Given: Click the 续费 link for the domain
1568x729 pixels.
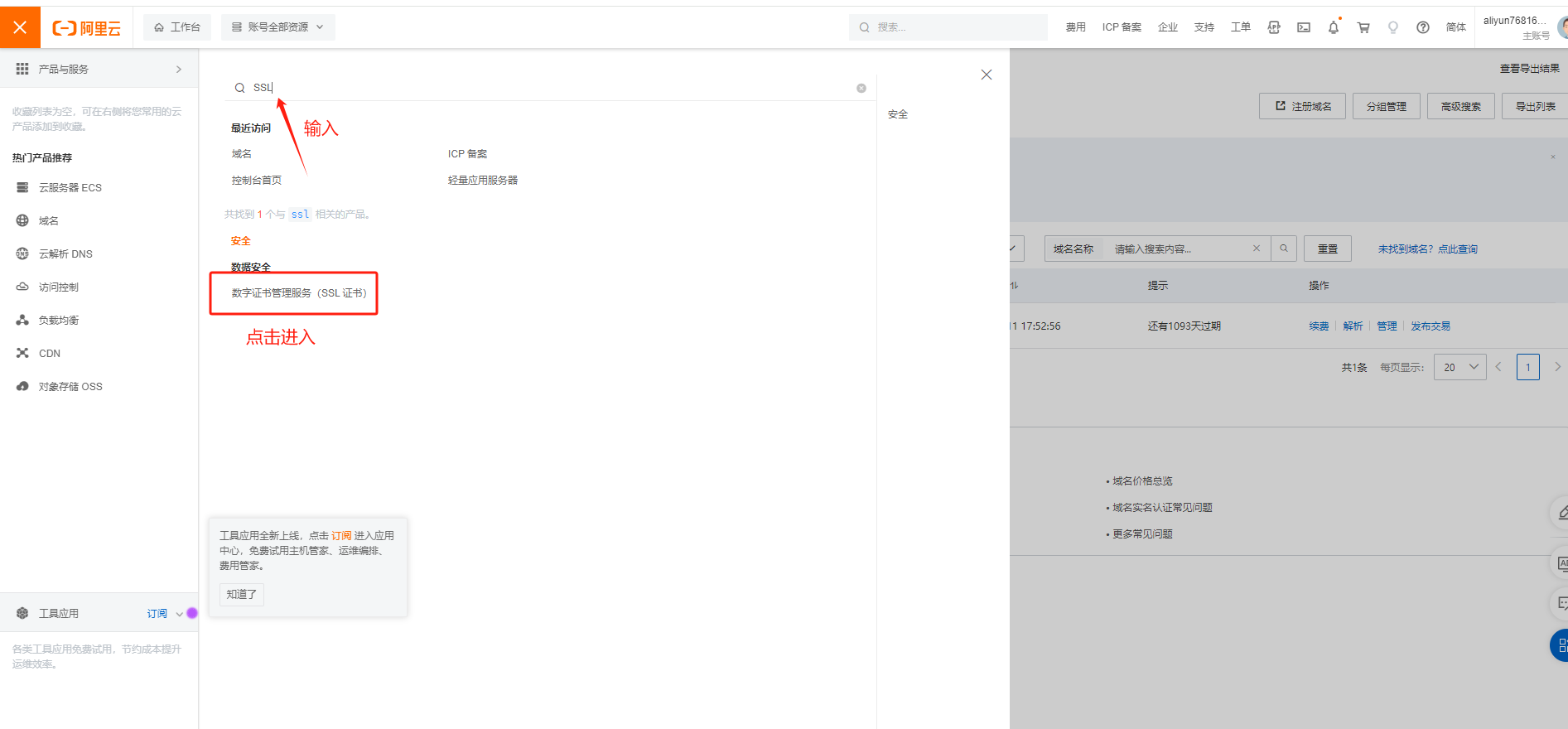Looking at the screenshot, I should pos(1319,326).
